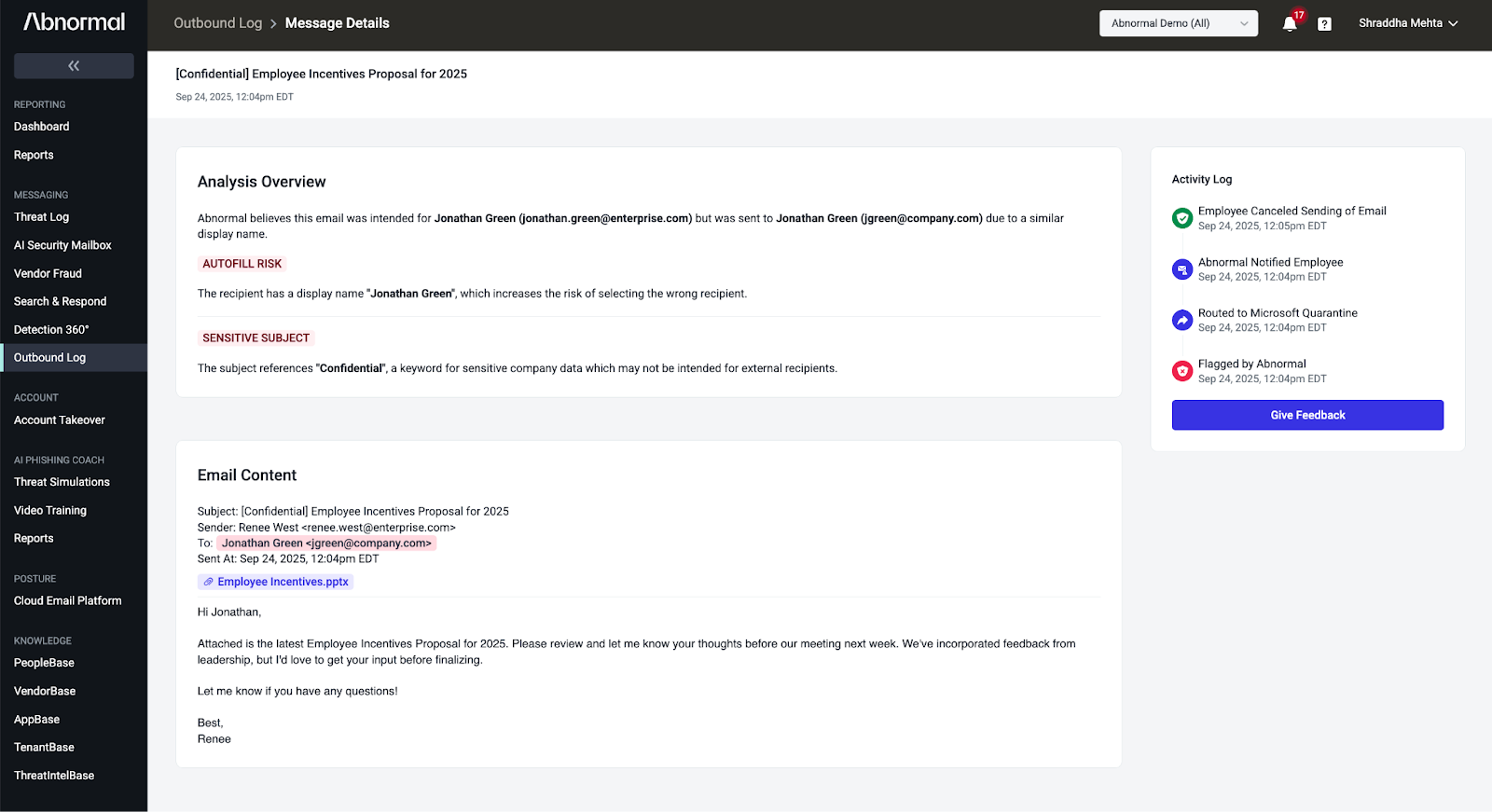The image size is (1492, 812).
Task: Click the Abnormal Notified Employee icon
Action: (1182, 269)
